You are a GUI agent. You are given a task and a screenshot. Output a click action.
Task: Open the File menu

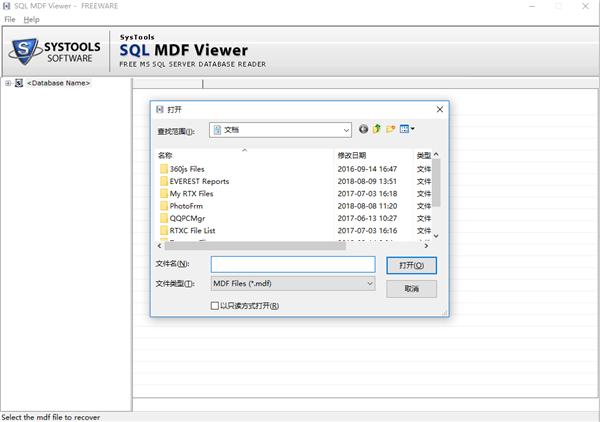(10, 20)
